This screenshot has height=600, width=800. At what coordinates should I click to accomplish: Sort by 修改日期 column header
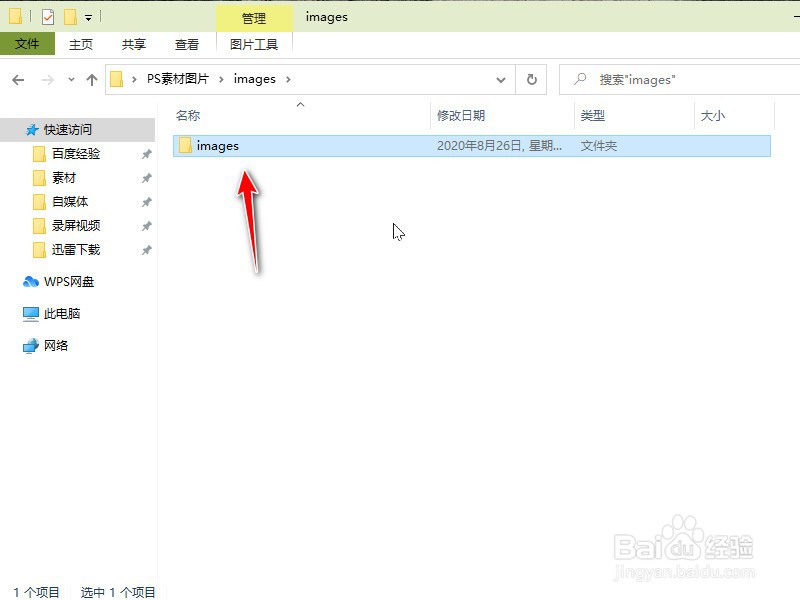(x=461, y=115)
